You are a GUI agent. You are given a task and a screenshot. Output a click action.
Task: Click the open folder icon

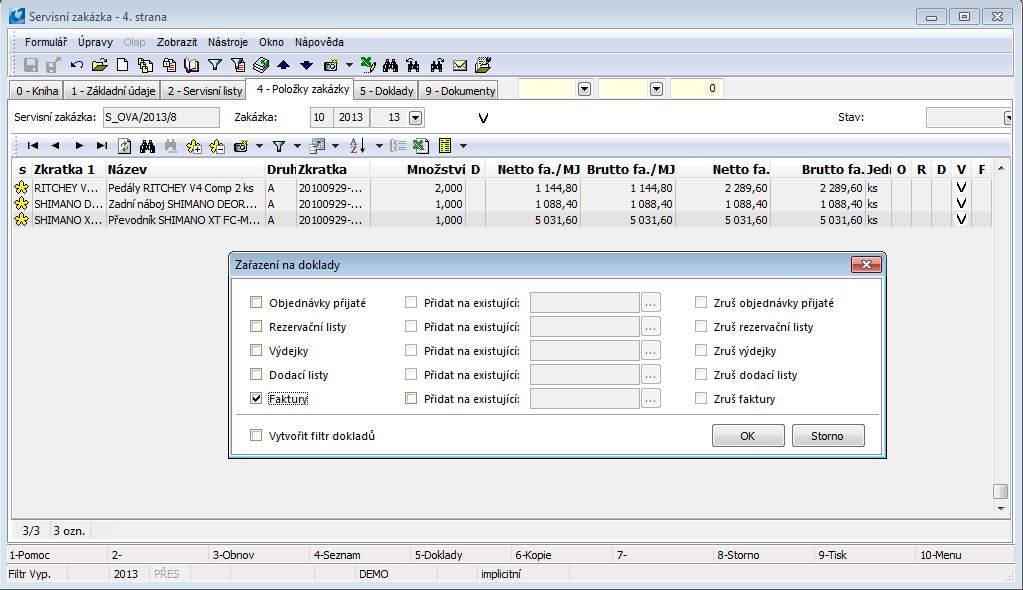point(99,65)
